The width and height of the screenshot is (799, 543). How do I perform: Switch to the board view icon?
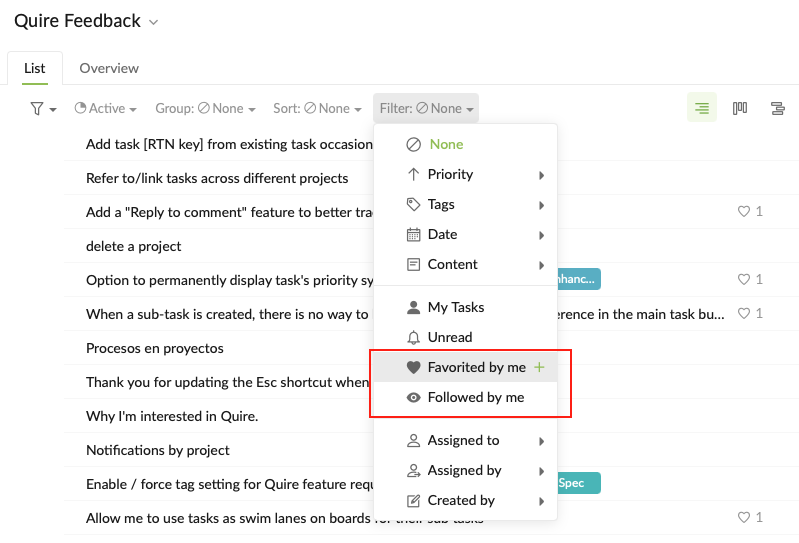point(740,108)
